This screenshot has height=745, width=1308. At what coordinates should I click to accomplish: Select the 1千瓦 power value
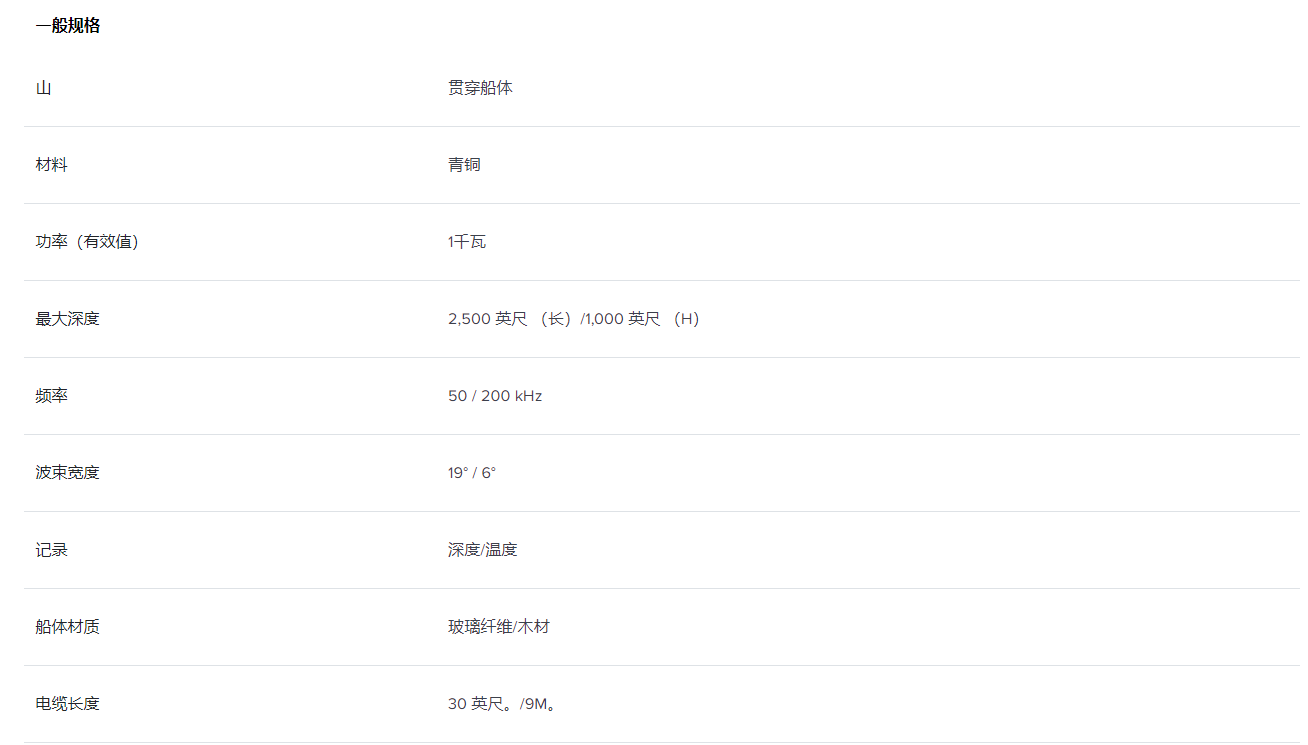click(467, 242)
